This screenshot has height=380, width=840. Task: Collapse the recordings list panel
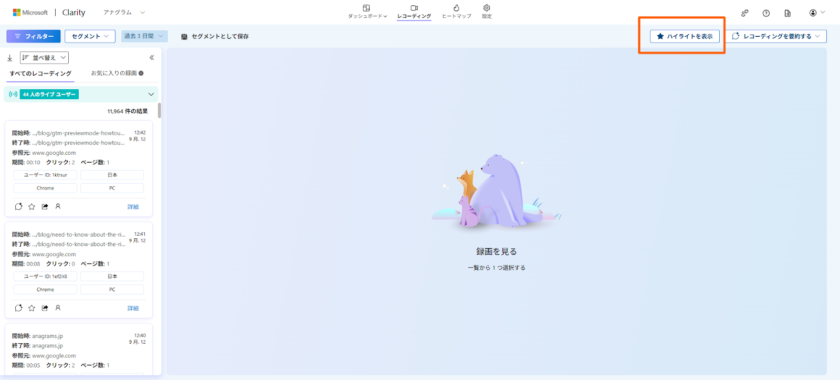coord(152,57)
